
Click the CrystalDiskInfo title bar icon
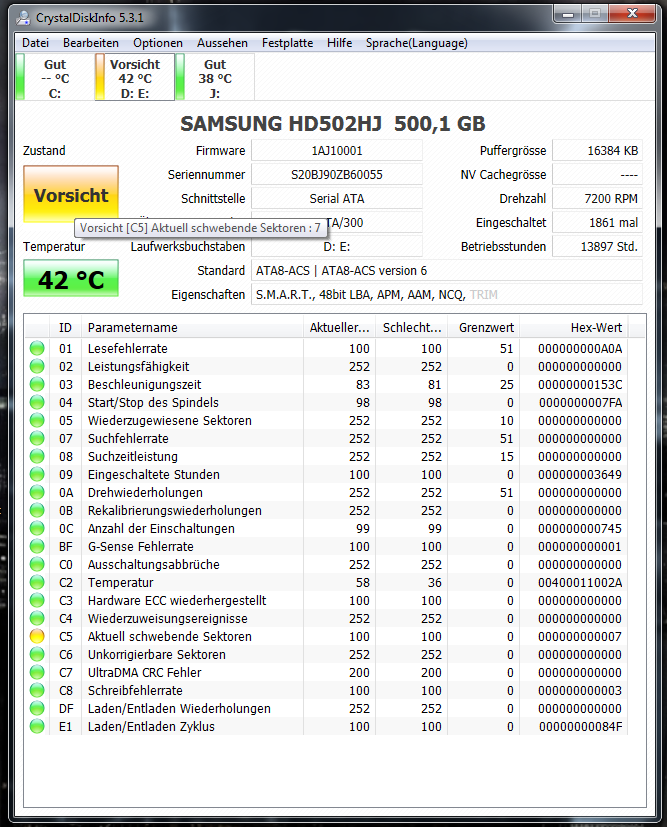(23, 17)
